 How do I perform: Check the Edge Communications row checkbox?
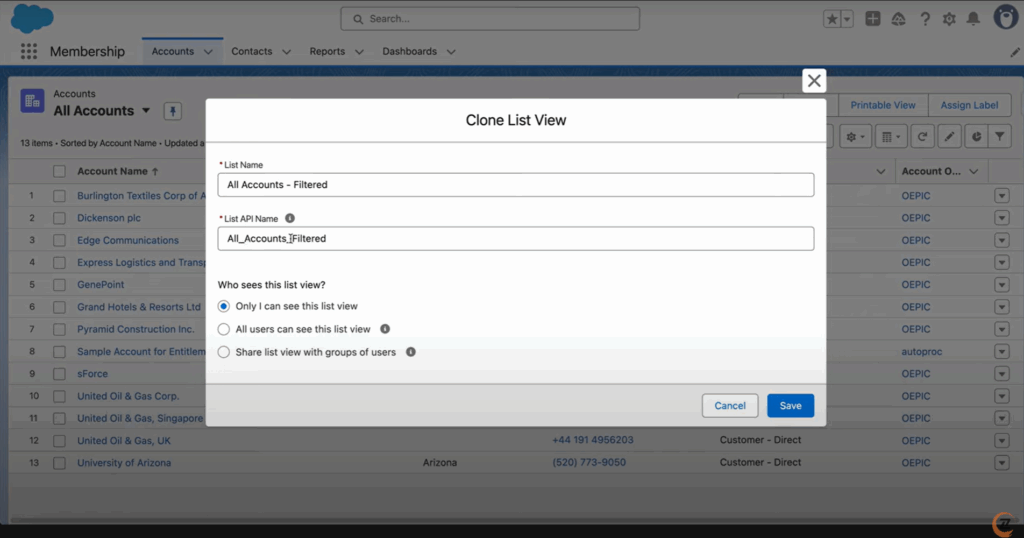(x=59, y=240)
